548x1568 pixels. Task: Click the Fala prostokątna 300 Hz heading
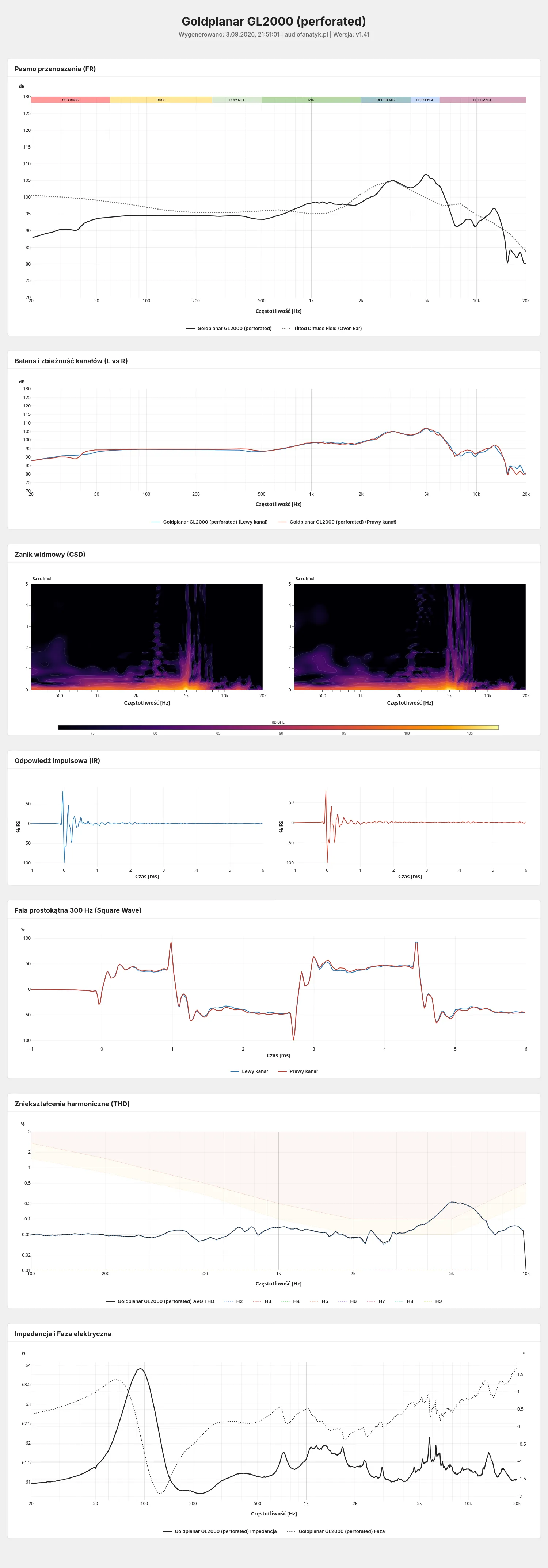[78, 910]
